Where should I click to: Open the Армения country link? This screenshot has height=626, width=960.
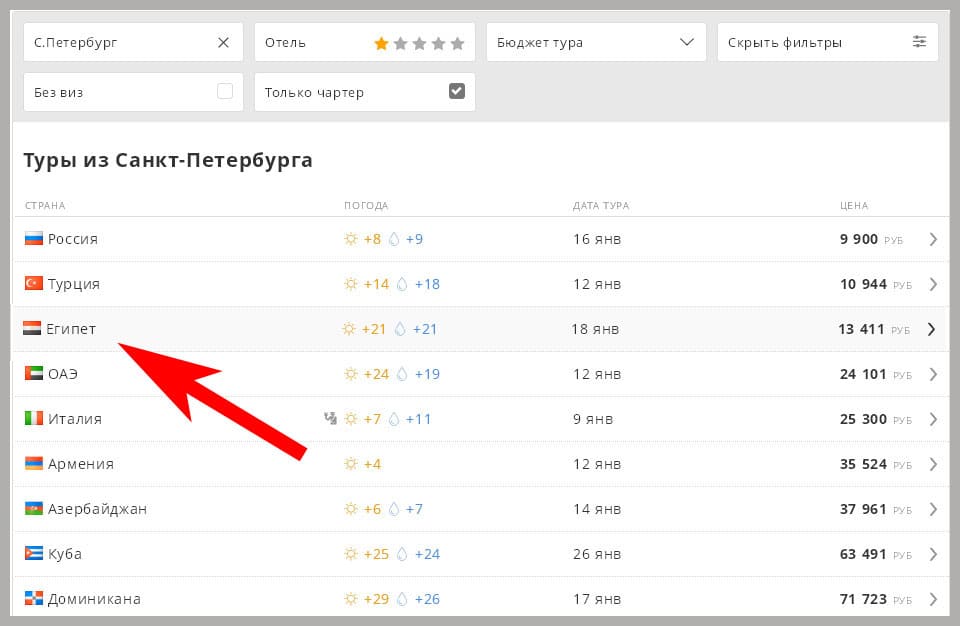81,464
